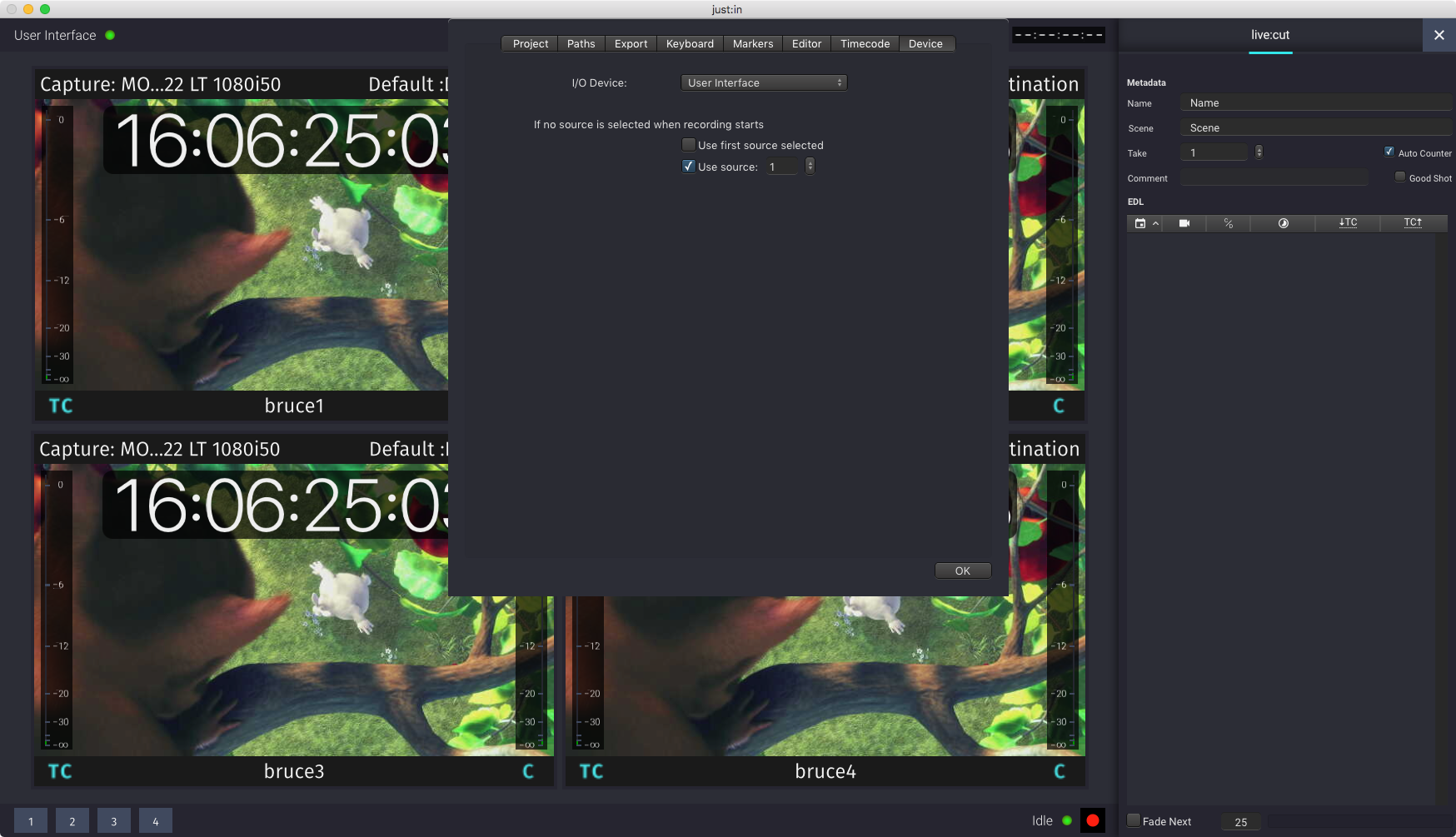Click the bruce1 channel name label
Image resolution: width=1456 pixels, height=837 pixels.
pyautogui.click(x=294, y=406)
